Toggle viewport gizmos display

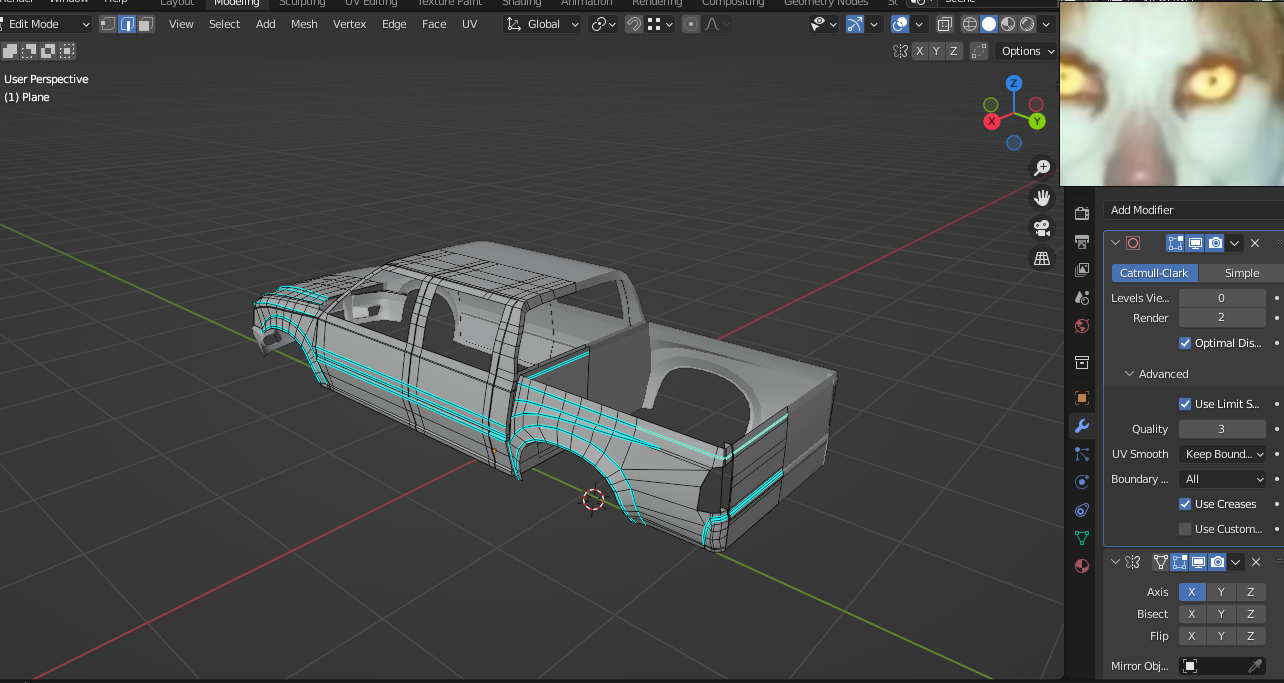[x=855, y=24]
